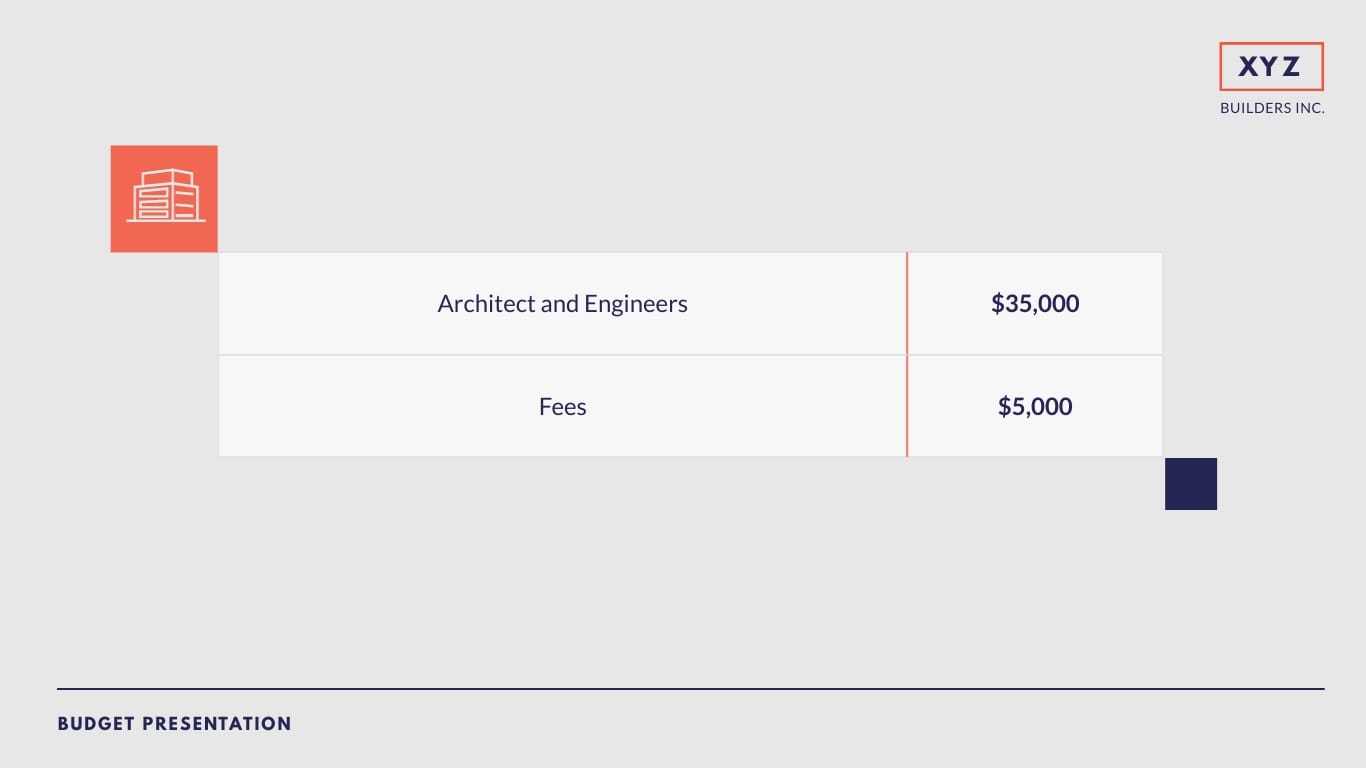Click the Architect and Engineers label
This screenshot has width=1366, height=768.
click(562, 303)
